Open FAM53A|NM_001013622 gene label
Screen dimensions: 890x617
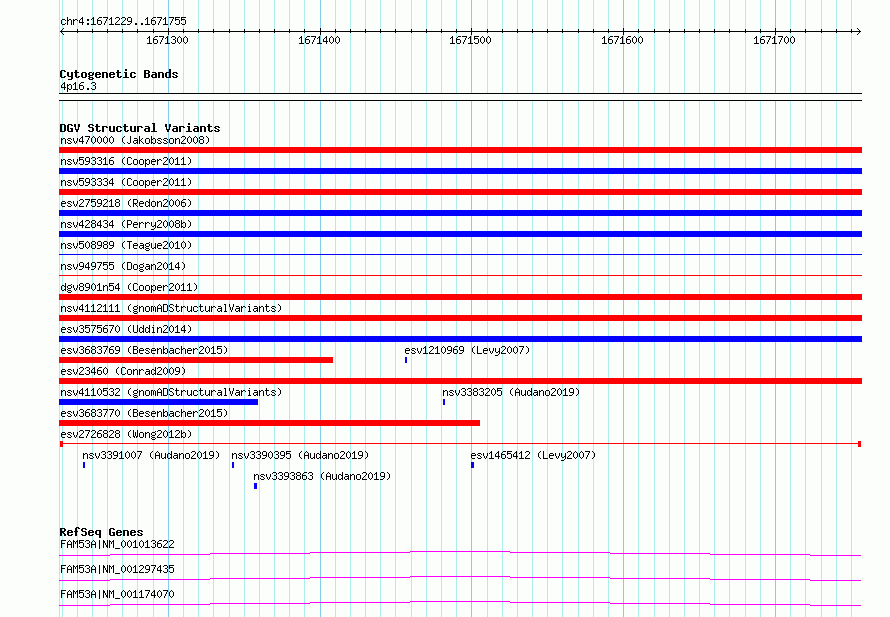[x=117, y=544]
